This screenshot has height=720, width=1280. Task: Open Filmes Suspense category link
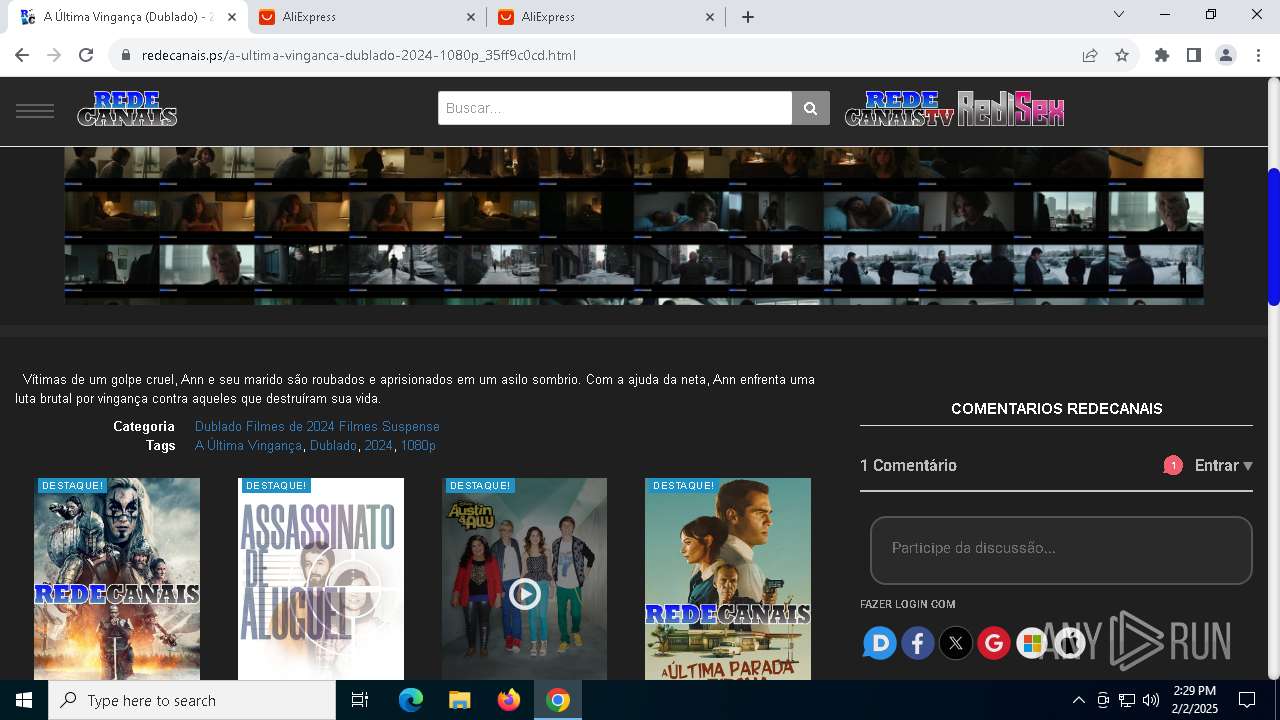coord(389,427)
